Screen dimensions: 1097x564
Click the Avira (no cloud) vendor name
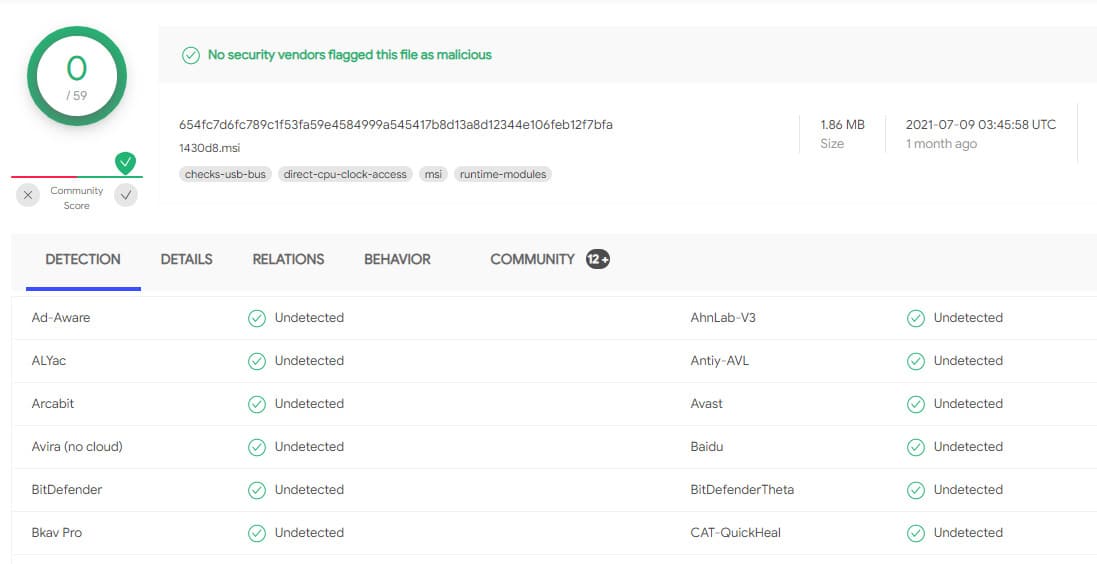pos(77,446)
